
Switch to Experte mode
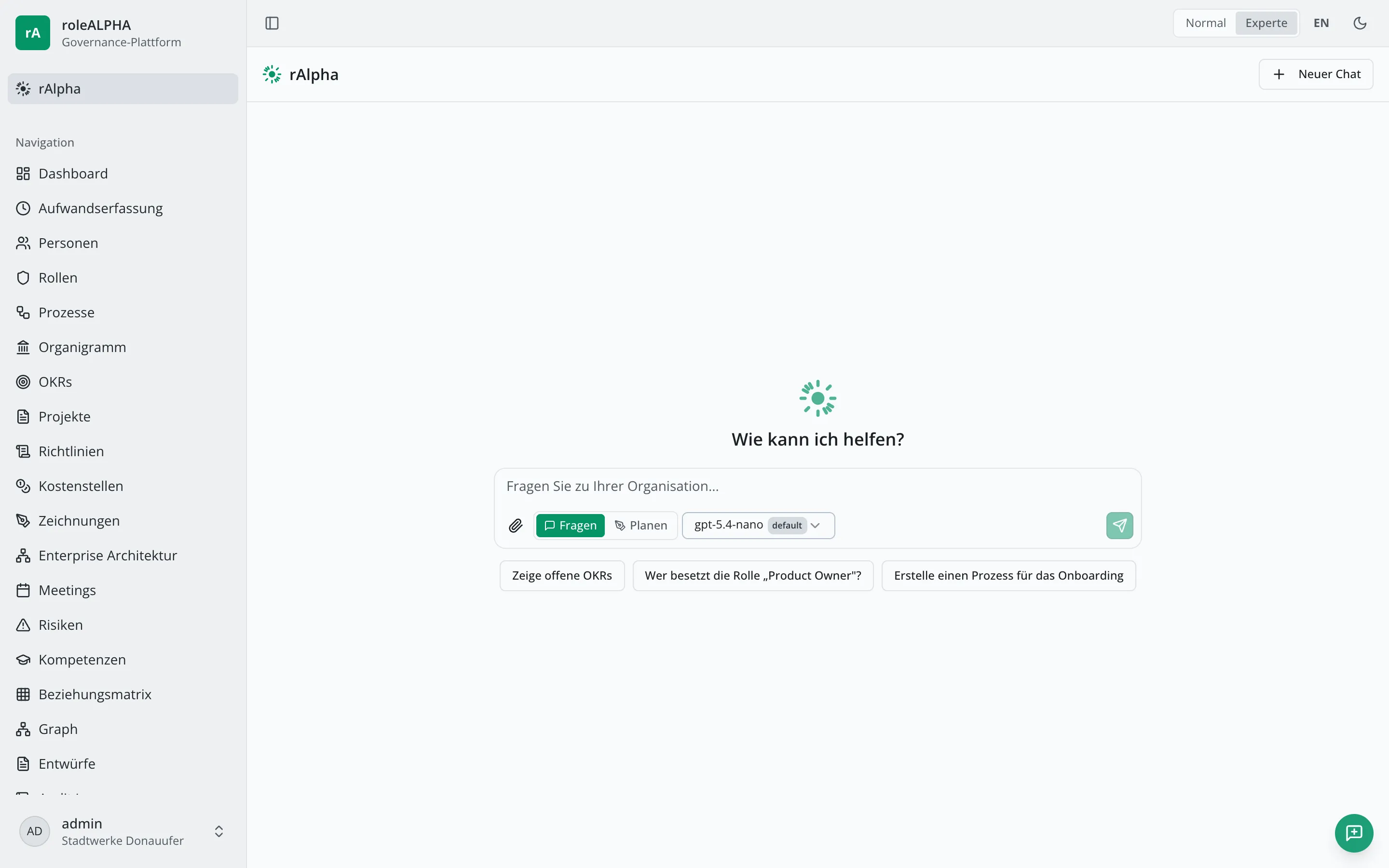[1266, 23]
